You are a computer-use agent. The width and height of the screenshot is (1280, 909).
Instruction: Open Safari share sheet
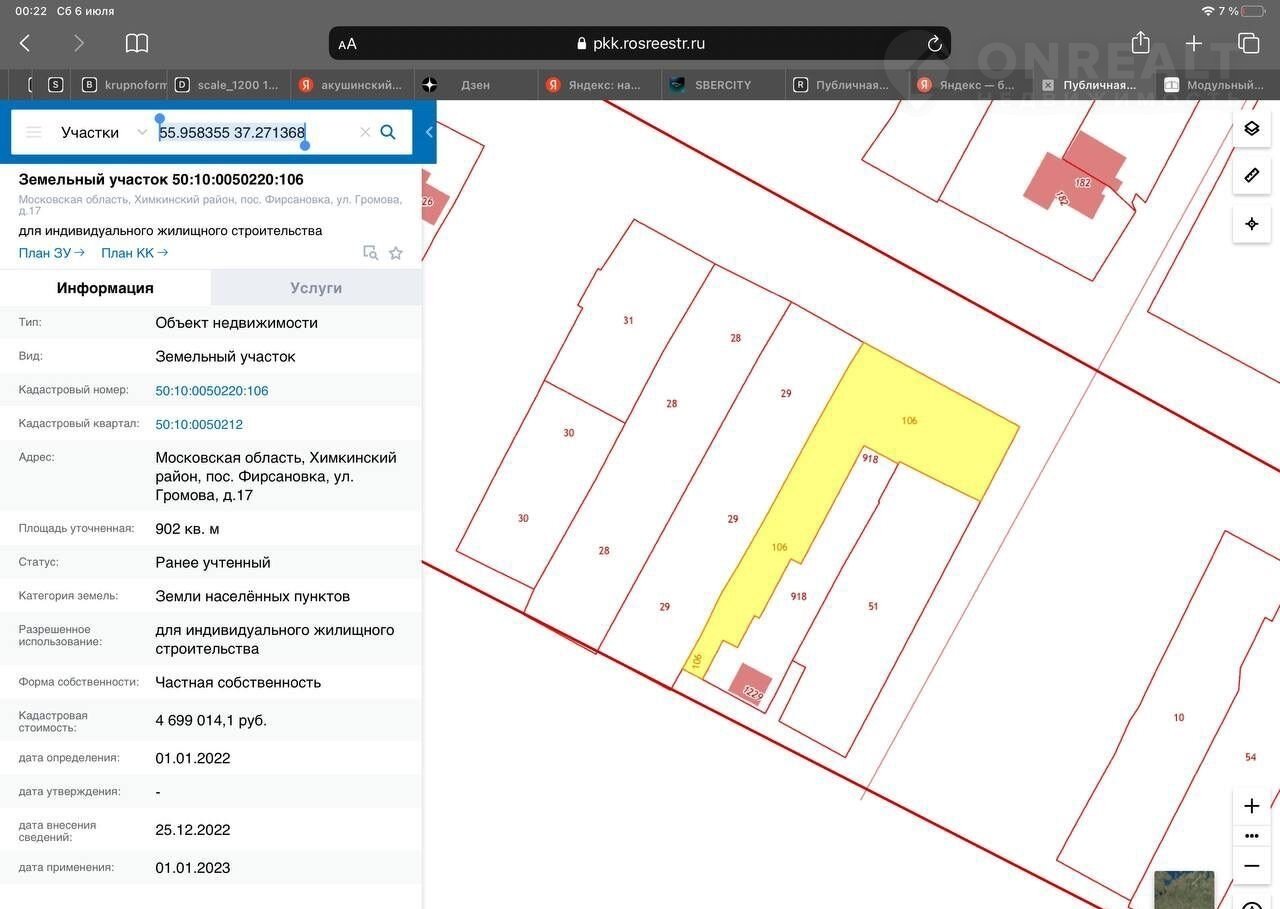(1140, 43)
